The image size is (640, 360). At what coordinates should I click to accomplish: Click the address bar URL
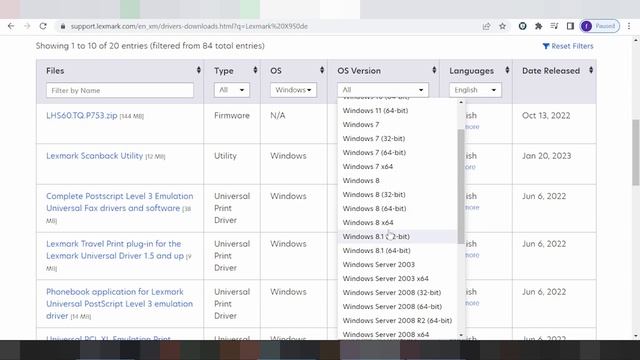[189, 26]
